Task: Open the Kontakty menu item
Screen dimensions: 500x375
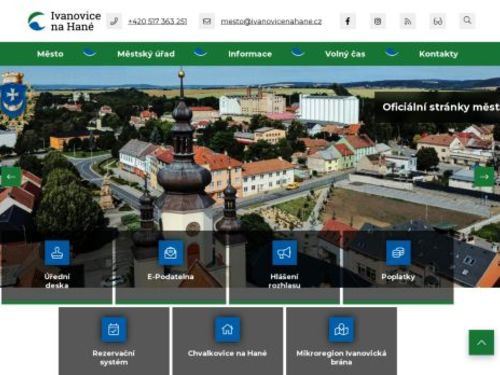Action: pyautogui.click(x=438, y=54)
